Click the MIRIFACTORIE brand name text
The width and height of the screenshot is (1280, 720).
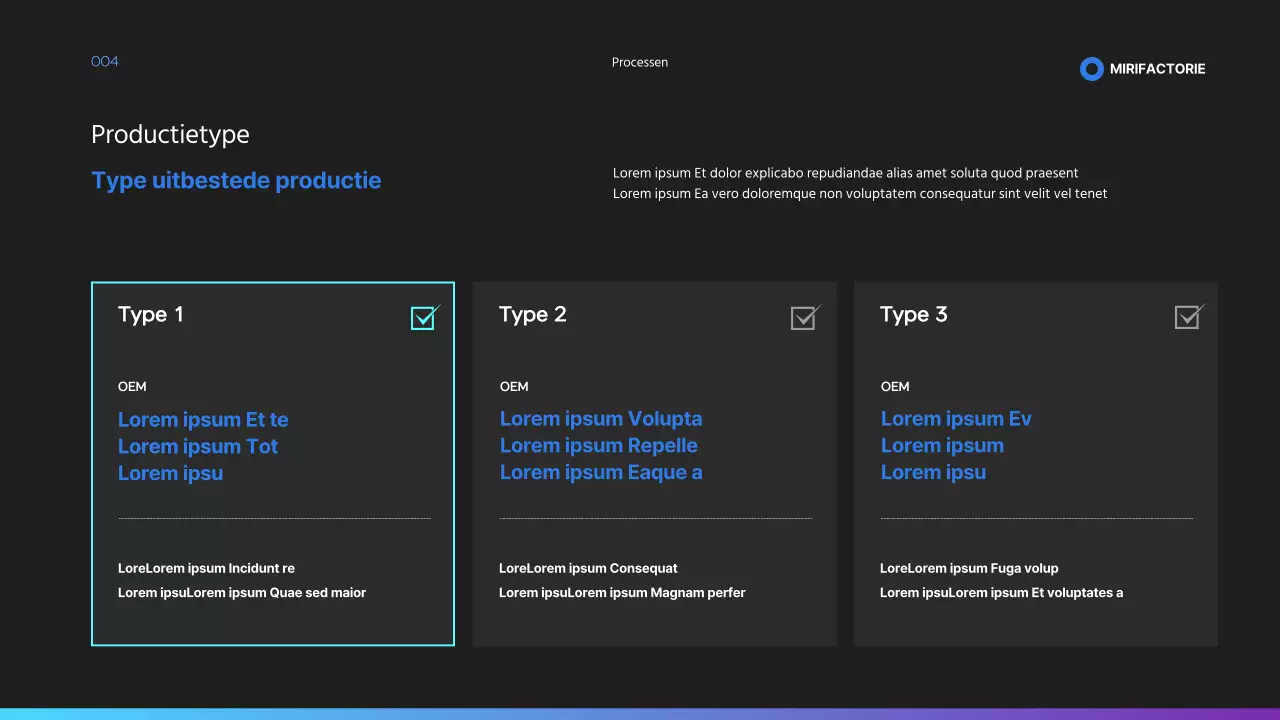(x=1157, y=69)
